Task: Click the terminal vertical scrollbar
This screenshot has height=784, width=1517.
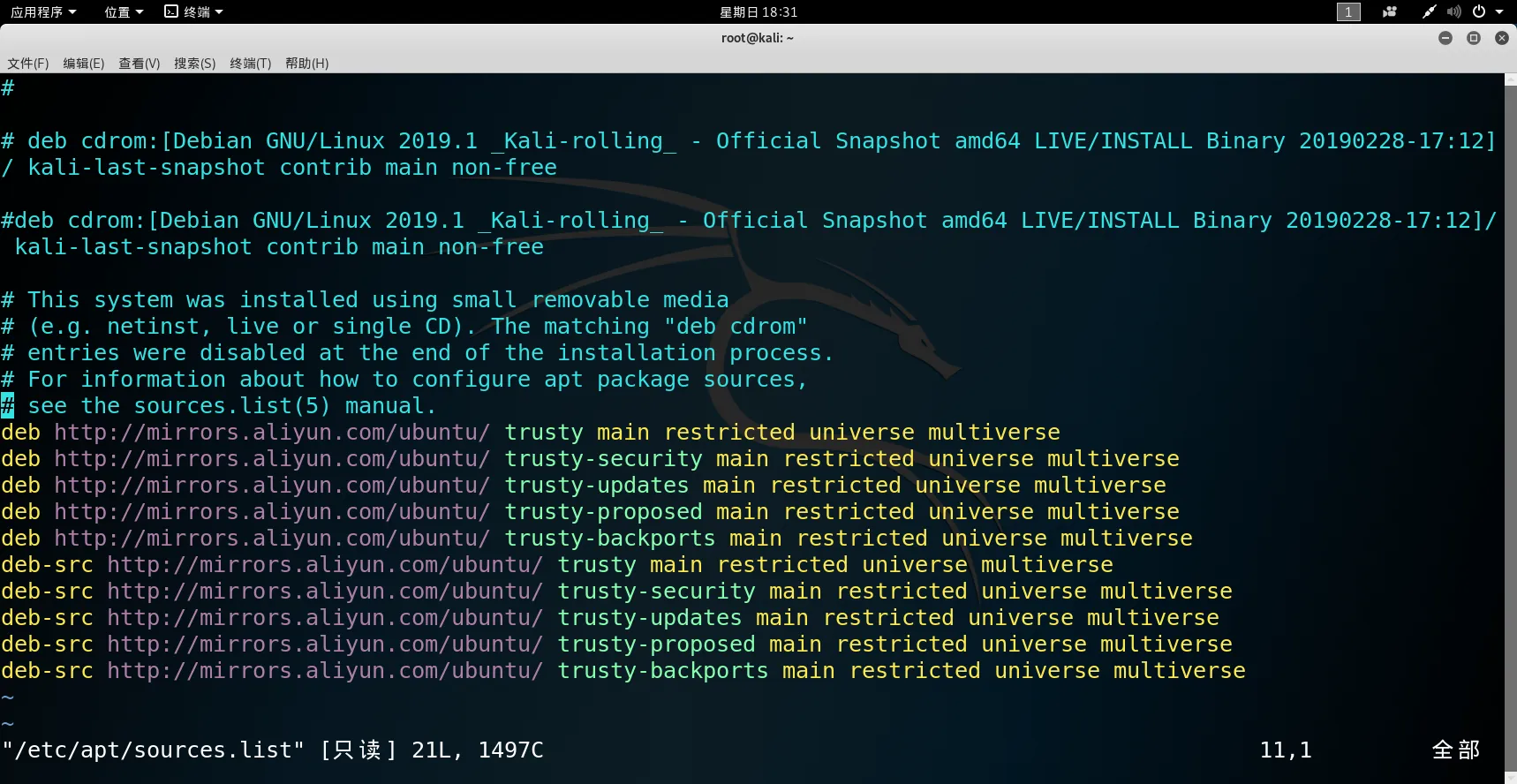Action: (1510, 428)
